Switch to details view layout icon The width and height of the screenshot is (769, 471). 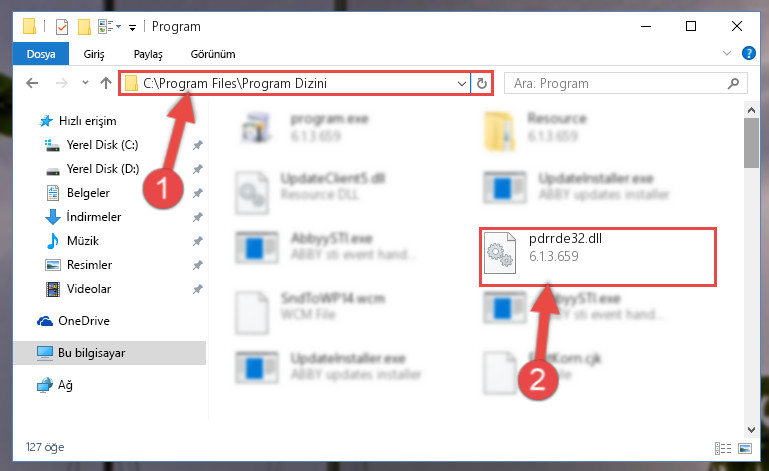[x=723, y=448]
